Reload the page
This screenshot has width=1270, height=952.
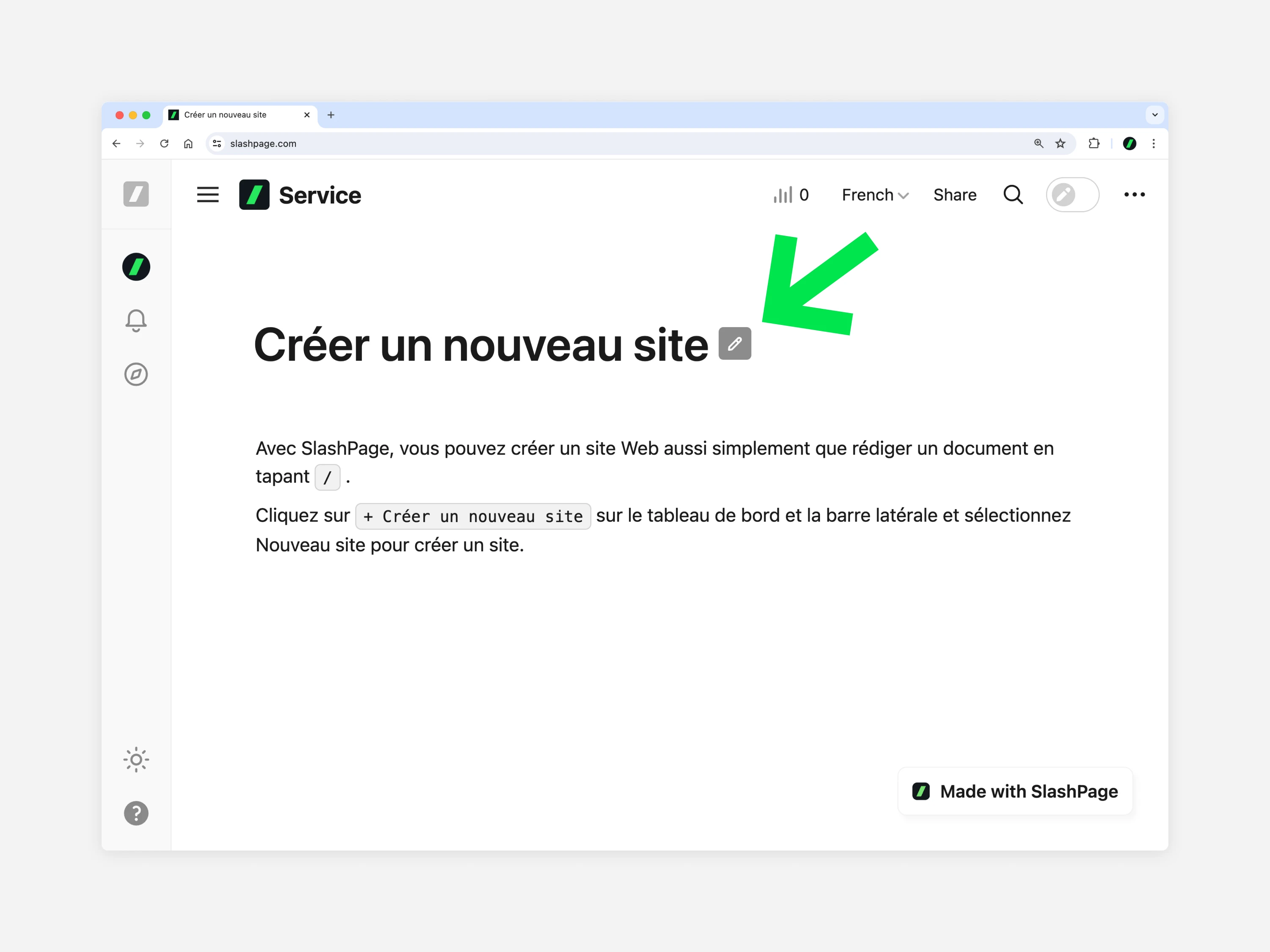pos(164,143)
